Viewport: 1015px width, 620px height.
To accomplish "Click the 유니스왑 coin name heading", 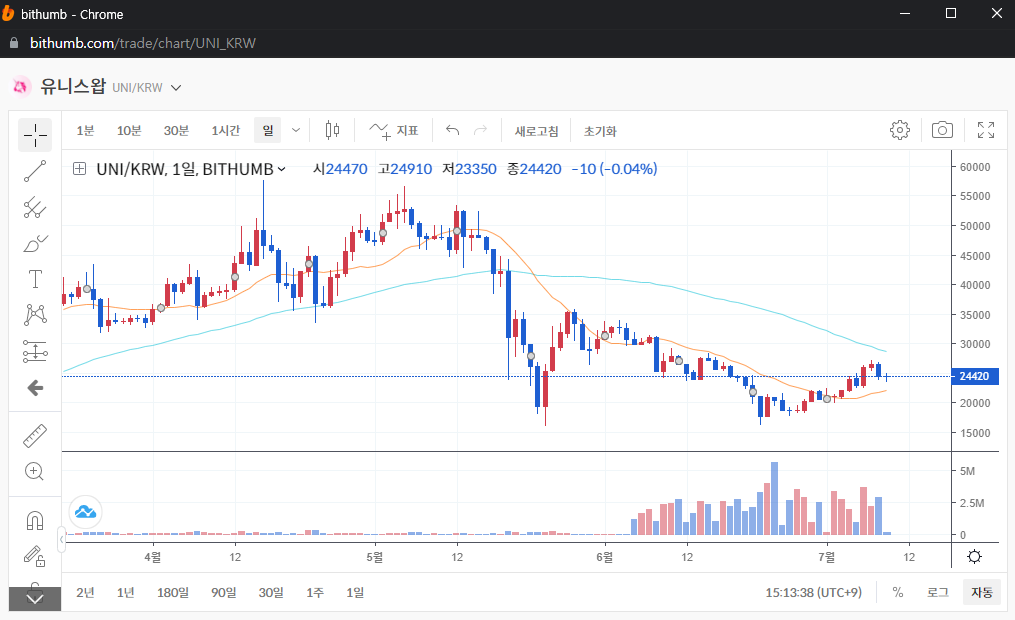I will pyautogui.click(x=72, y=86).
